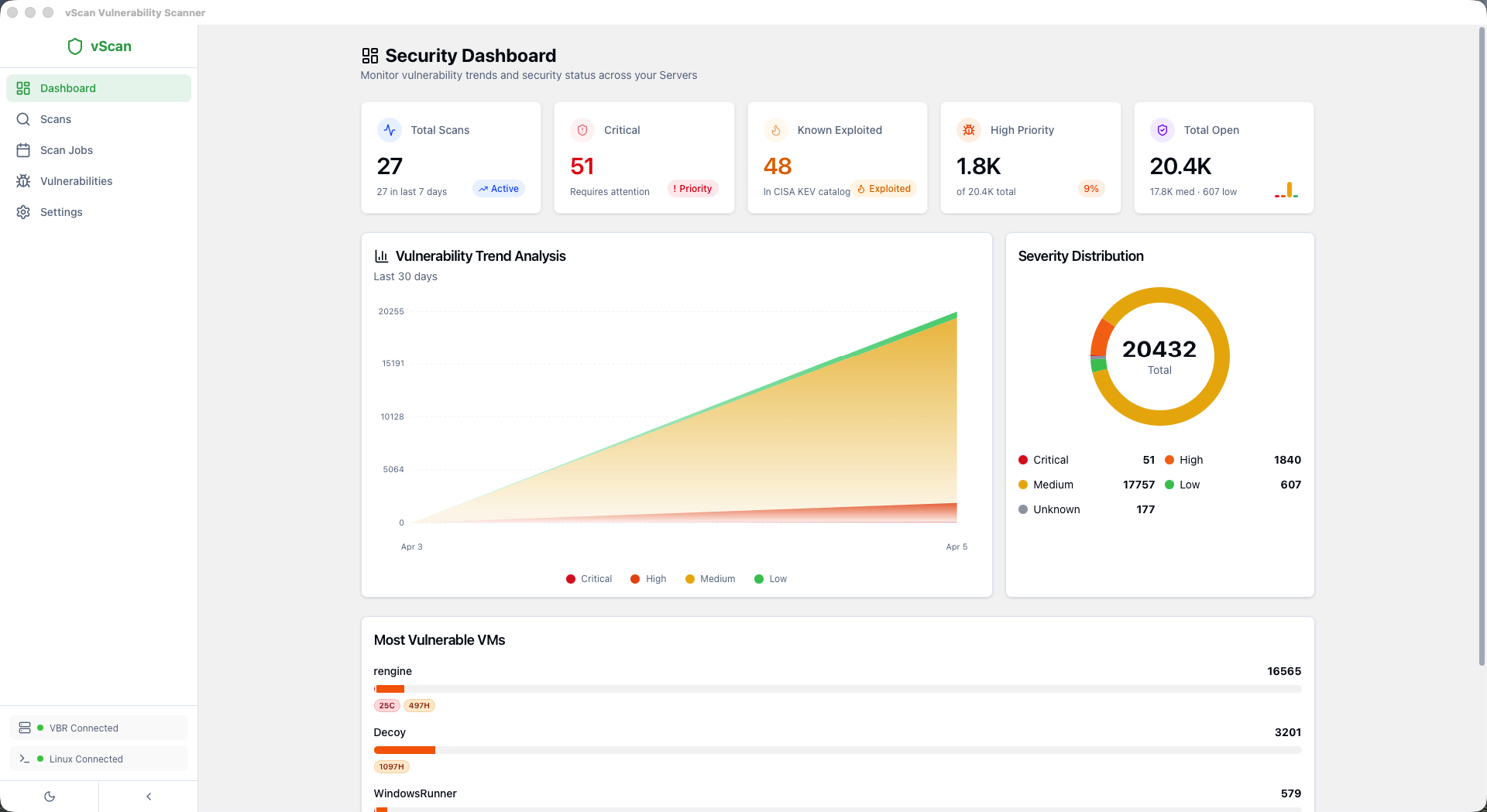Click the Scans magnifier icon
Image resolution: width=1487 pixels, height=812 pixels.
click(23, 119)
